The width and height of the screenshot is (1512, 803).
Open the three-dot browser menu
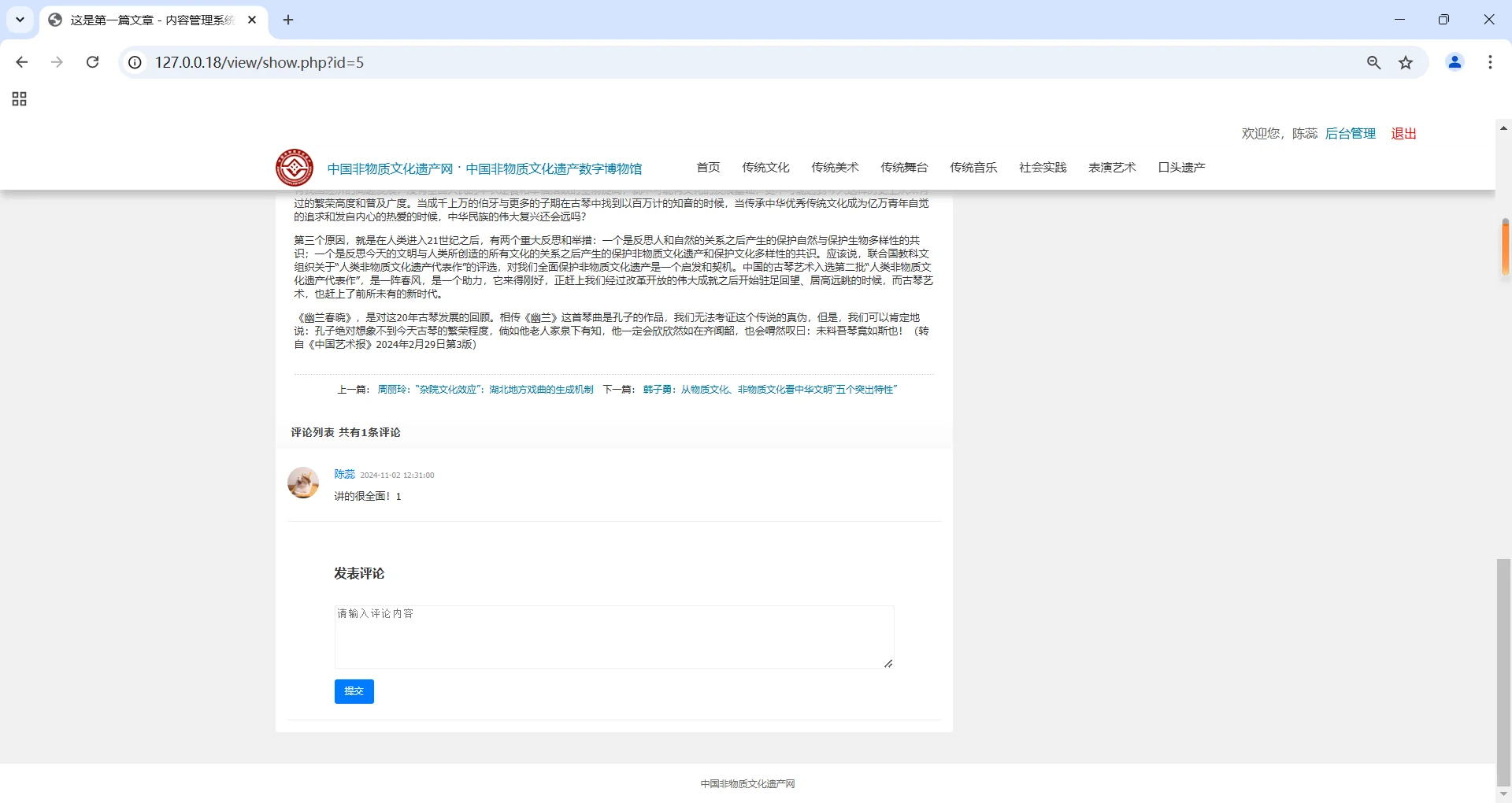(1491, 62)
